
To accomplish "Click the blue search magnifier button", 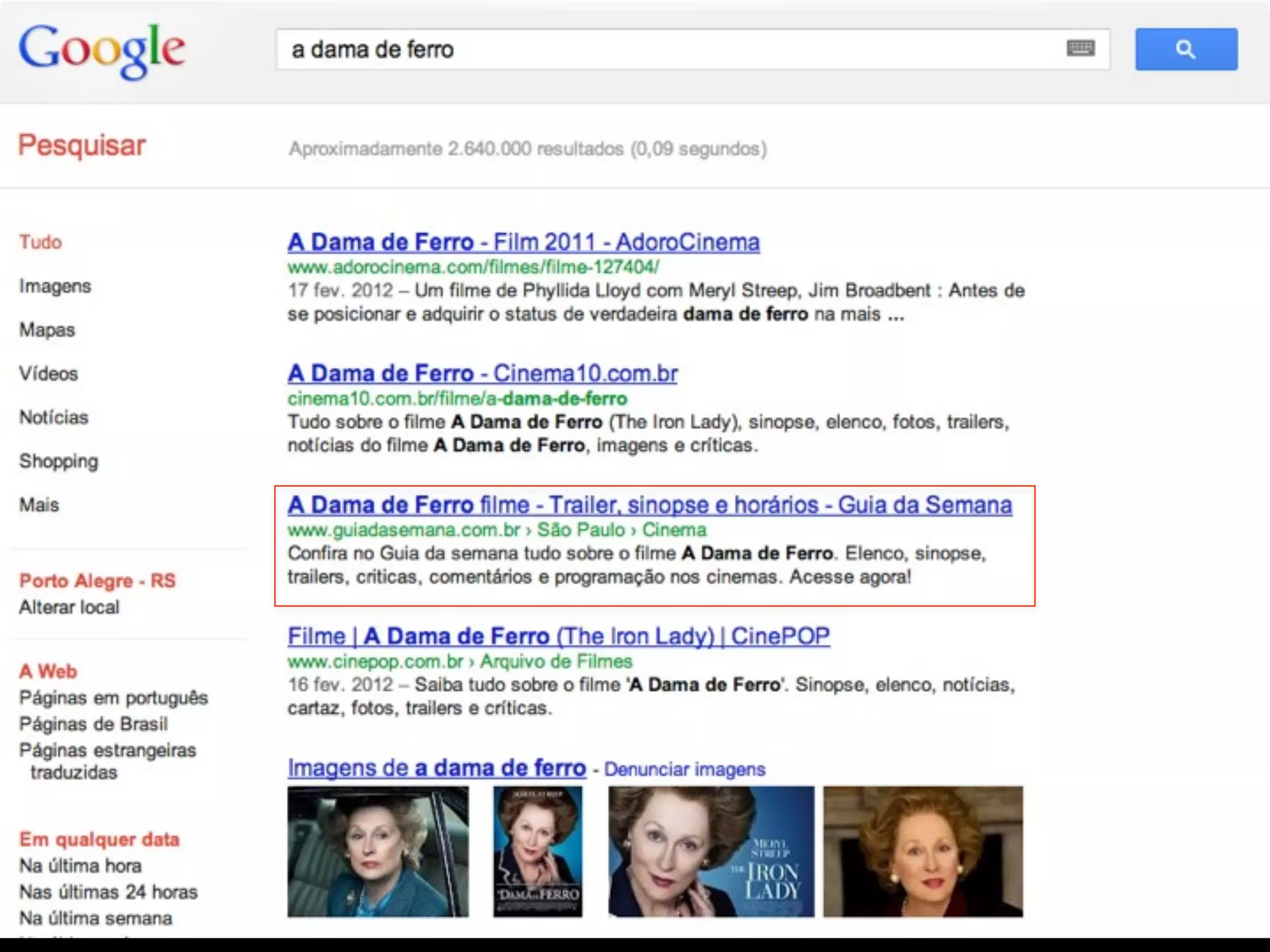I will click(x=1186, y=49).
